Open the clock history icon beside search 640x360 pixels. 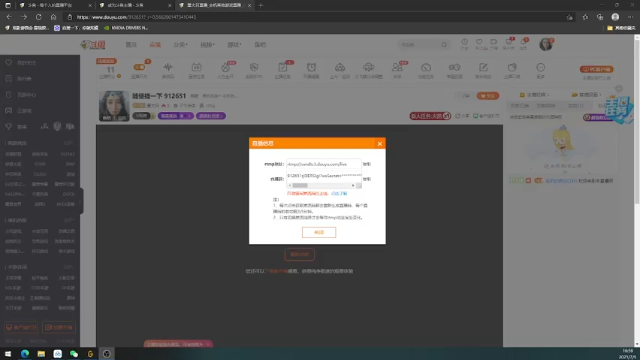[464, 42]
